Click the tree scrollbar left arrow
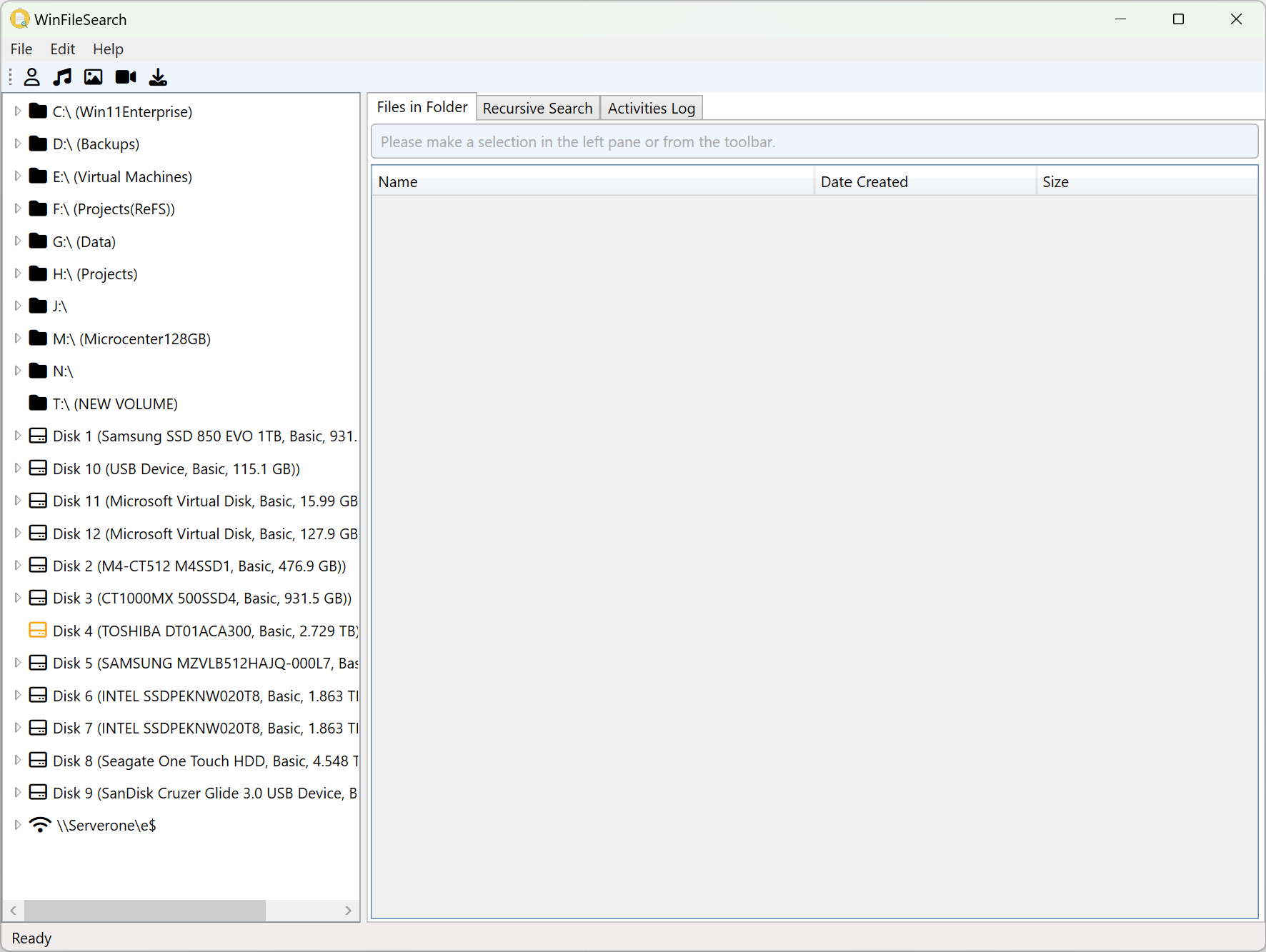Viewport: 1266px width, 952px height. 14,911
